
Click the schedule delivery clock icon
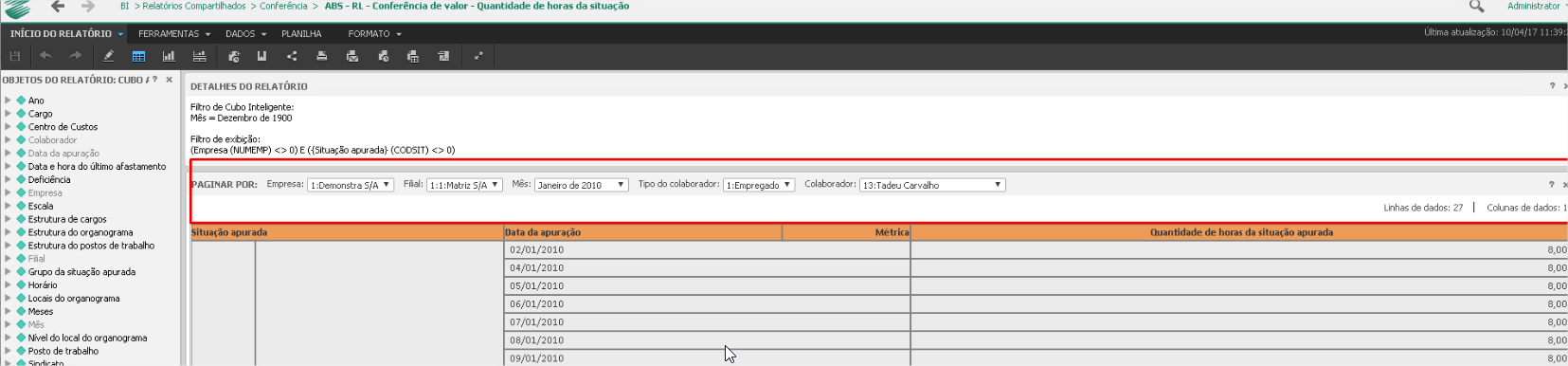point(383,56)
